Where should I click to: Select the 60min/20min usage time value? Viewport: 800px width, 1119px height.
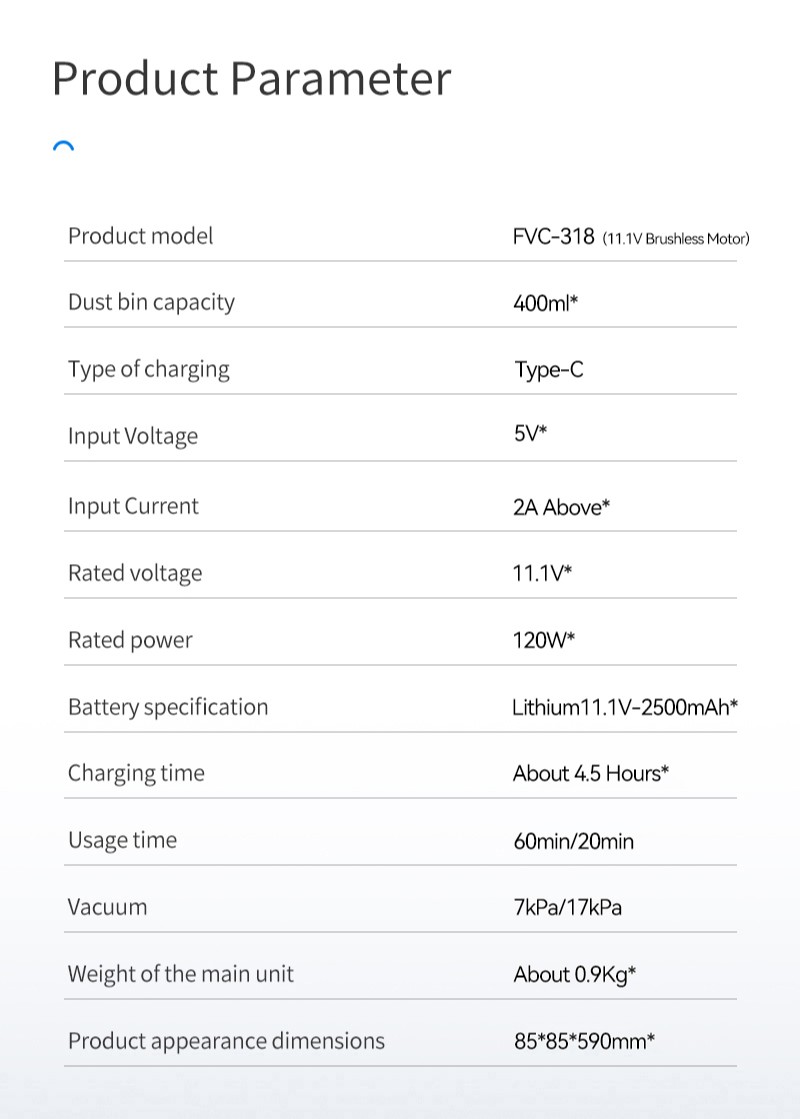[573, 841]
